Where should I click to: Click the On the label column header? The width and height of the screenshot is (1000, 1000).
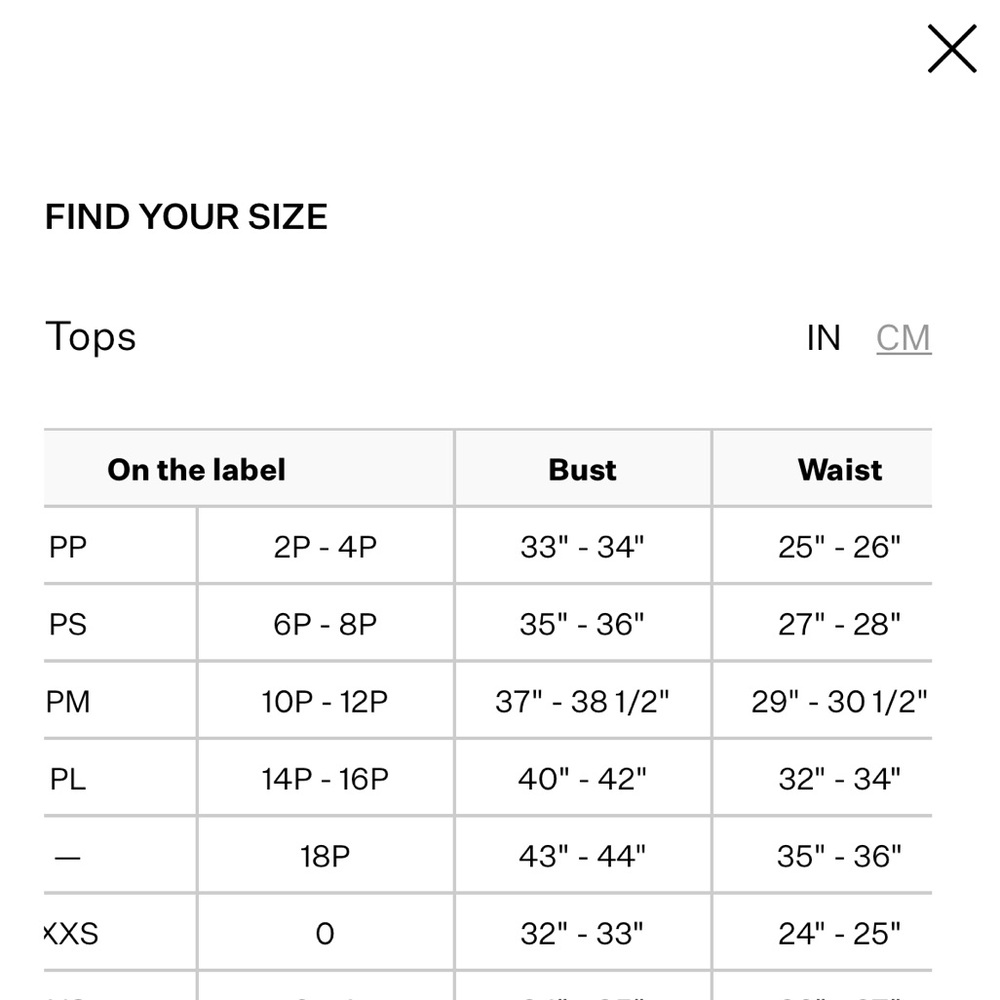coord(196,469)
